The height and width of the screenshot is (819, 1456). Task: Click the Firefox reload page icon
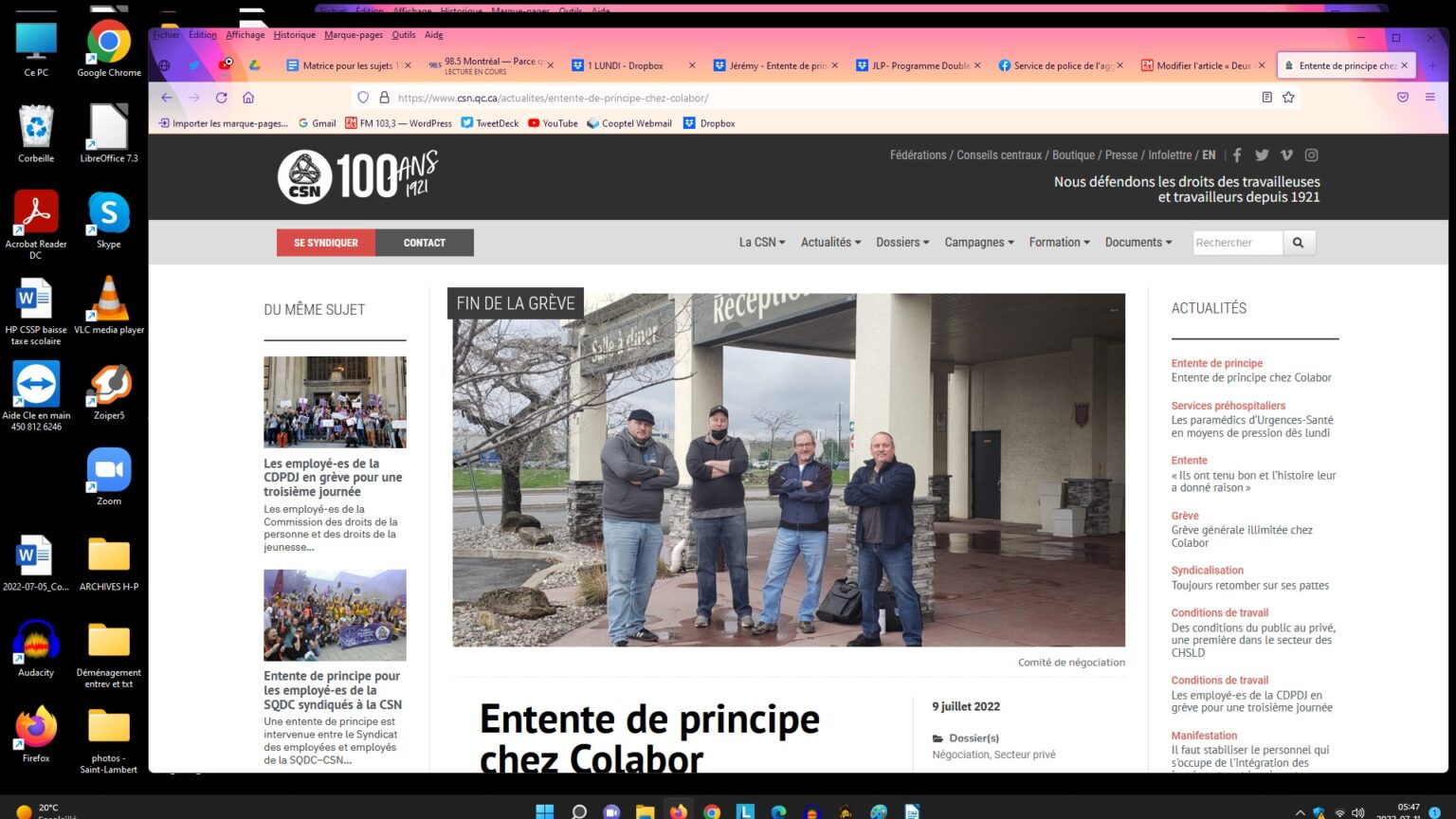221,98
